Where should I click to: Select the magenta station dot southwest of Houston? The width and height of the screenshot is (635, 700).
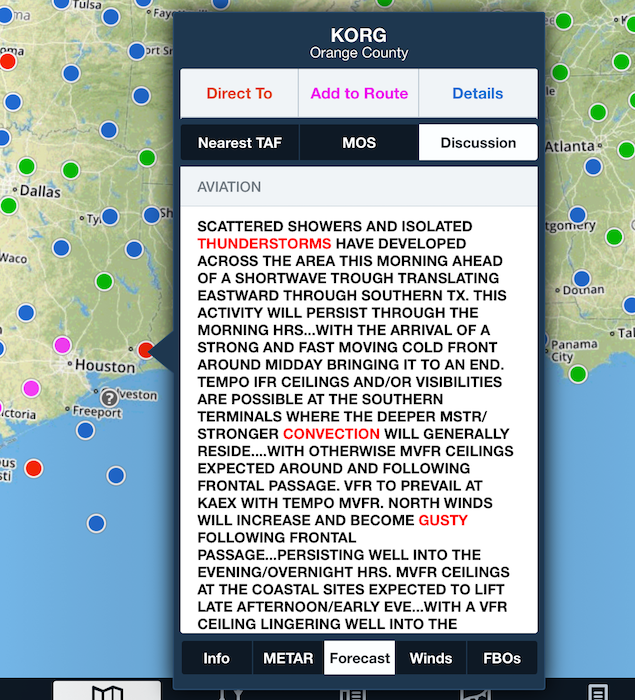31,388
